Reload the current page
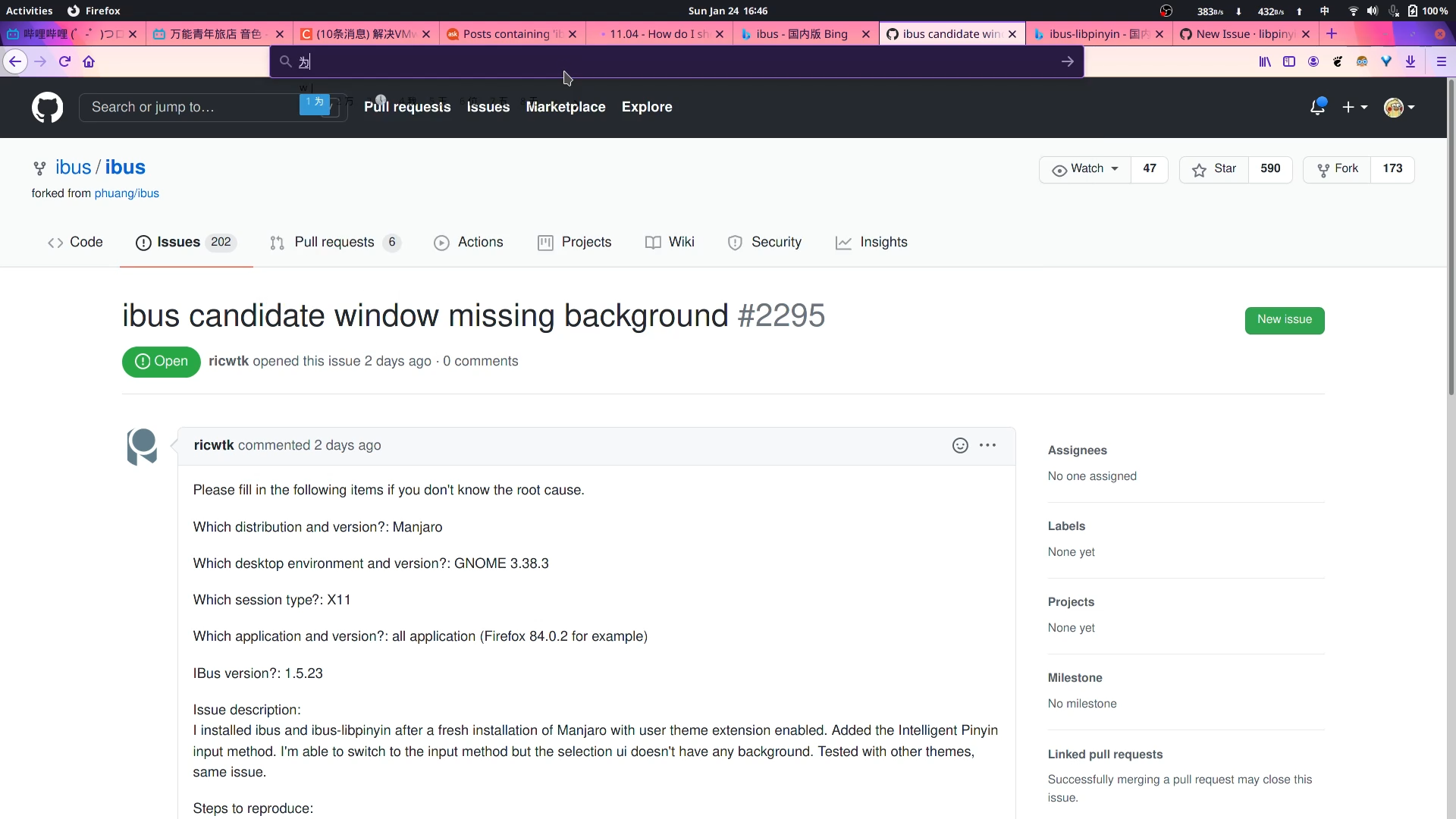1456x819 pixels. (64, 61)
